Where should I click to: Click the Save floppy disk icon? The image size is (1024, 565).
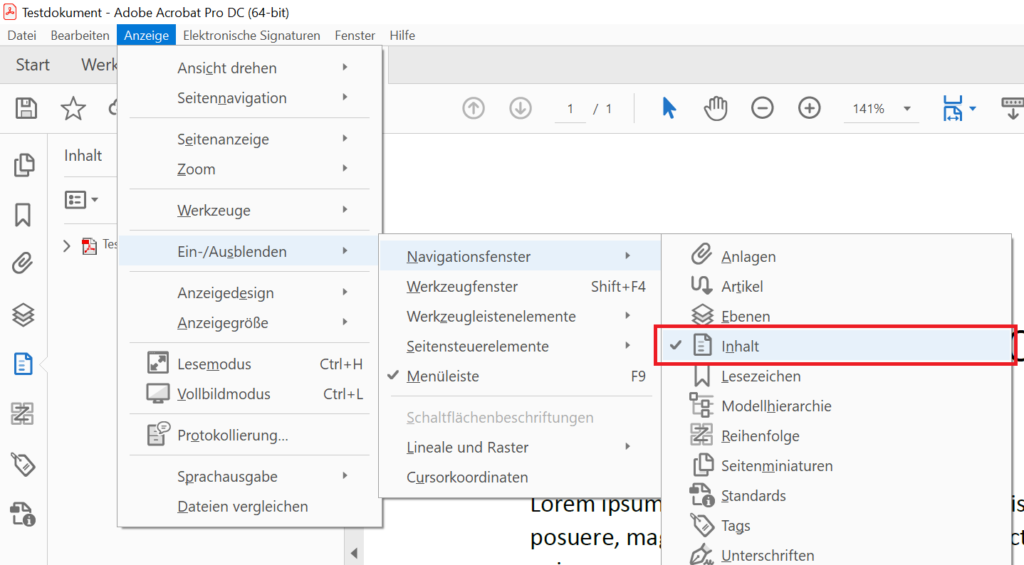(27, 109)
